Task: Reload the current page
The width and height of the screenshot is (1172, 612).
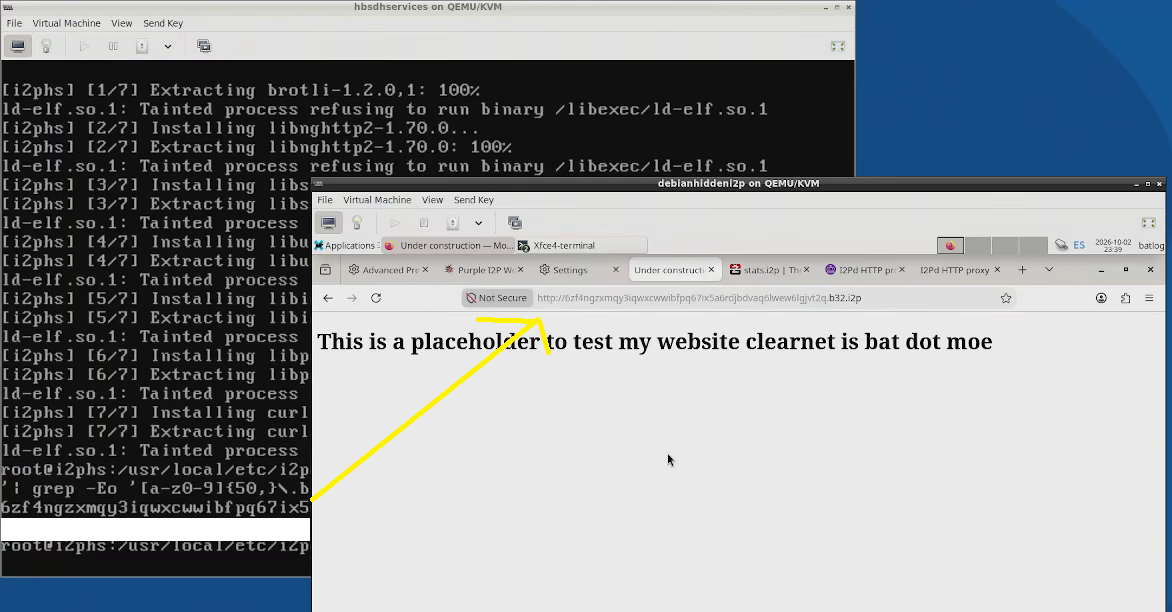Action: coord(376,298)
